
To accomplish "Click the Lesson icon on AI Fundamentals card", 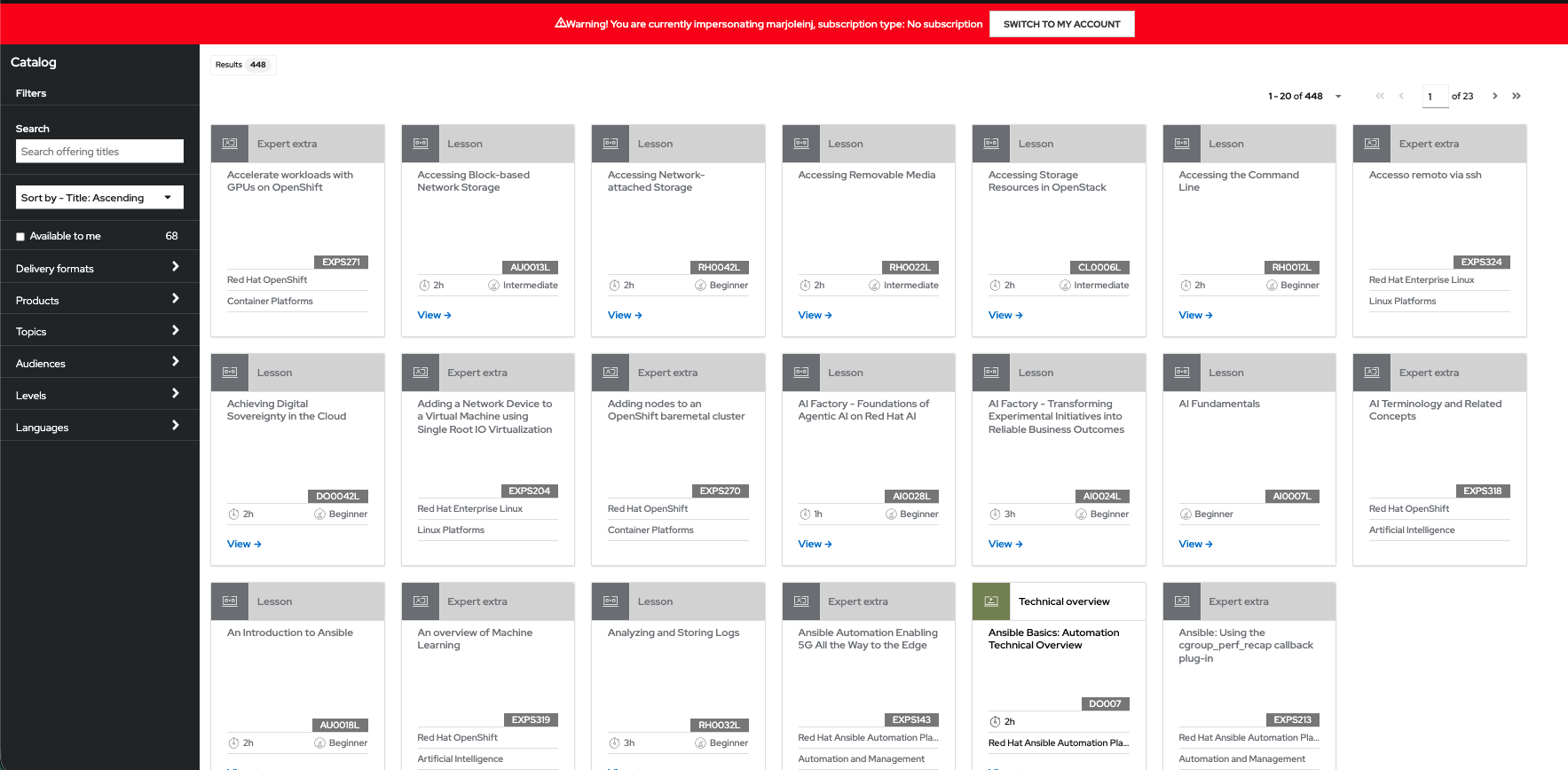I will tap(1182, 373).
